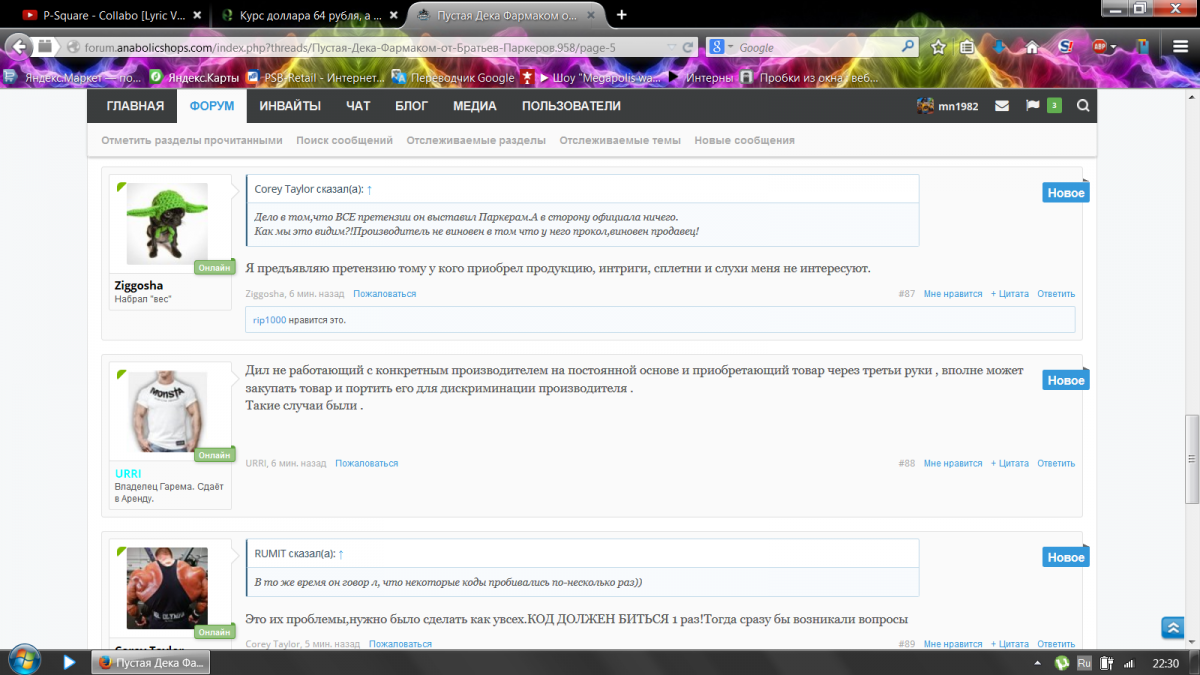The height and width of the screenshot is (675, 1200).
Task: Open the forum inbox envelope icon
Action: 1001,106
